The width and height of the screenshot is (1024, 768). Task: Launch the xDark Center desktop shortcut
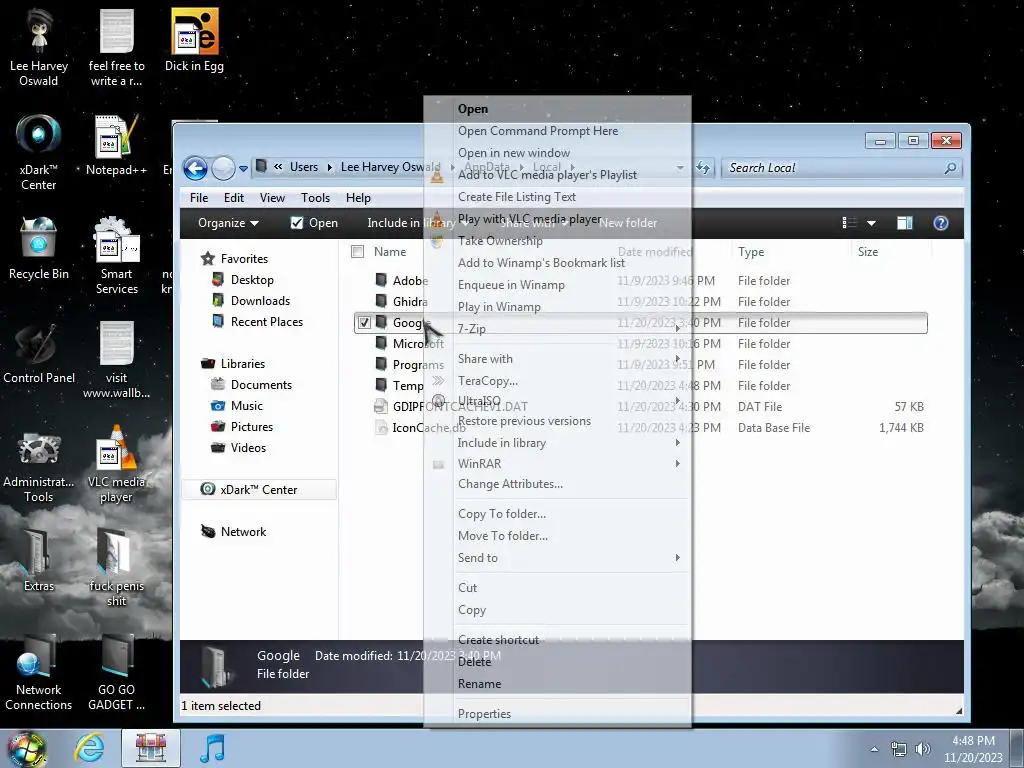(39, 152)
